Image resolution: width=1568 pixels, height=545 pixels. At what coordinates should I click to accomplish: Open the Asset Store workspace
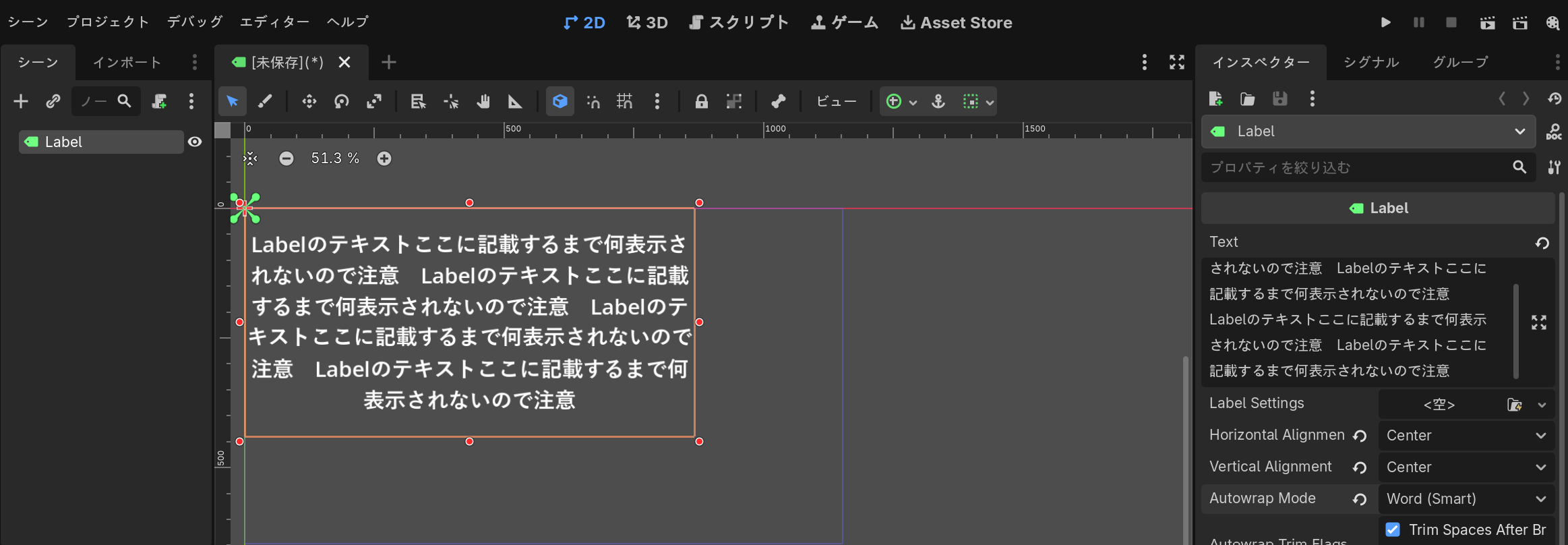956,22
